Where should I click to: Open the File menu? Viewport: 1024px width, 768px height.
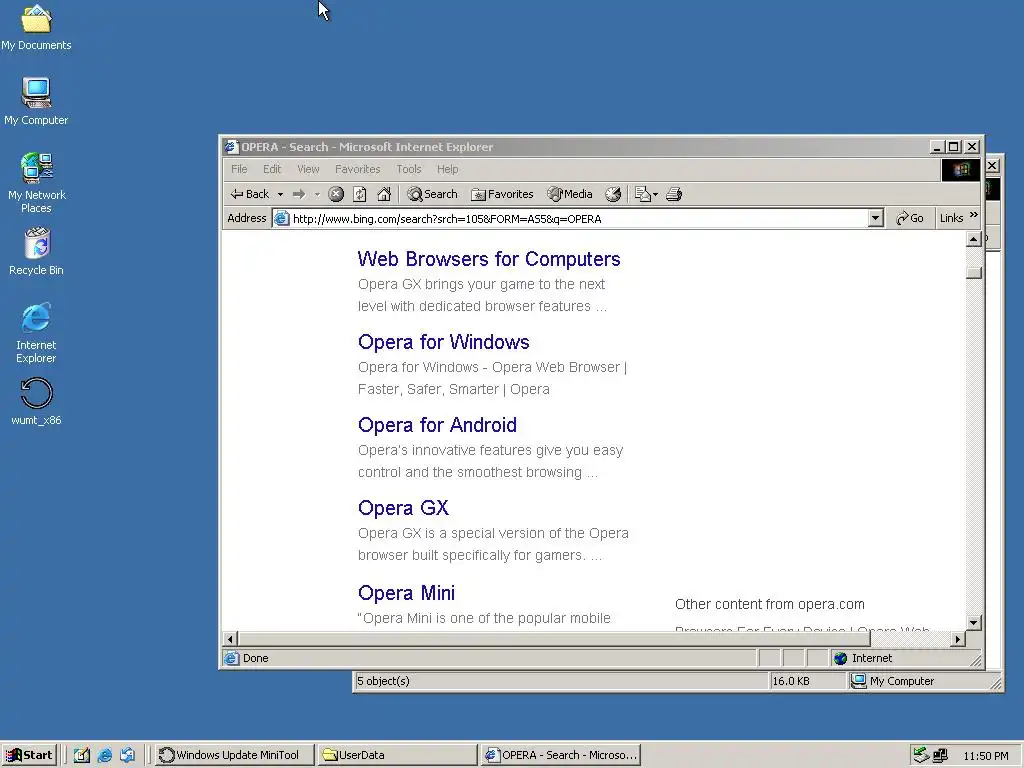click(x=239, y=169)
